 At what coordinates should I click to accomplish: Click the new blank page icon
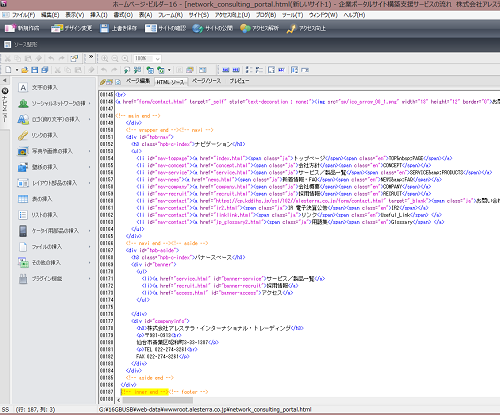tap(8, 70)
